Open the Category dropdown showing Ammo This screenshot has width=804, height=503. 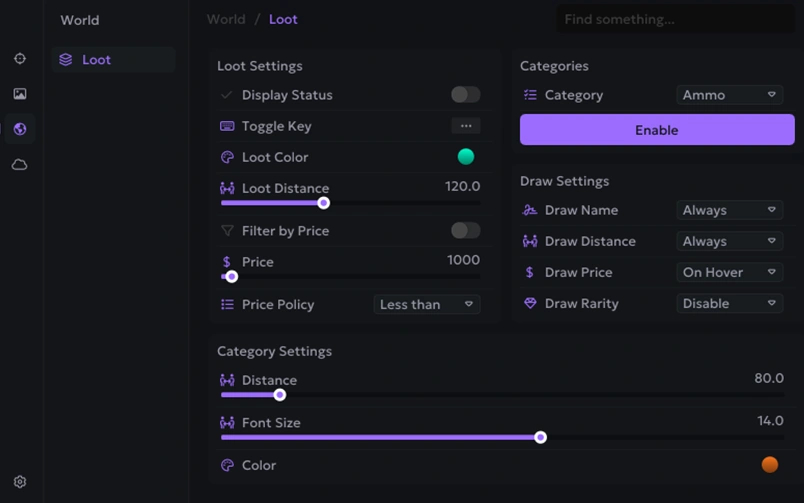click(729, 95)
